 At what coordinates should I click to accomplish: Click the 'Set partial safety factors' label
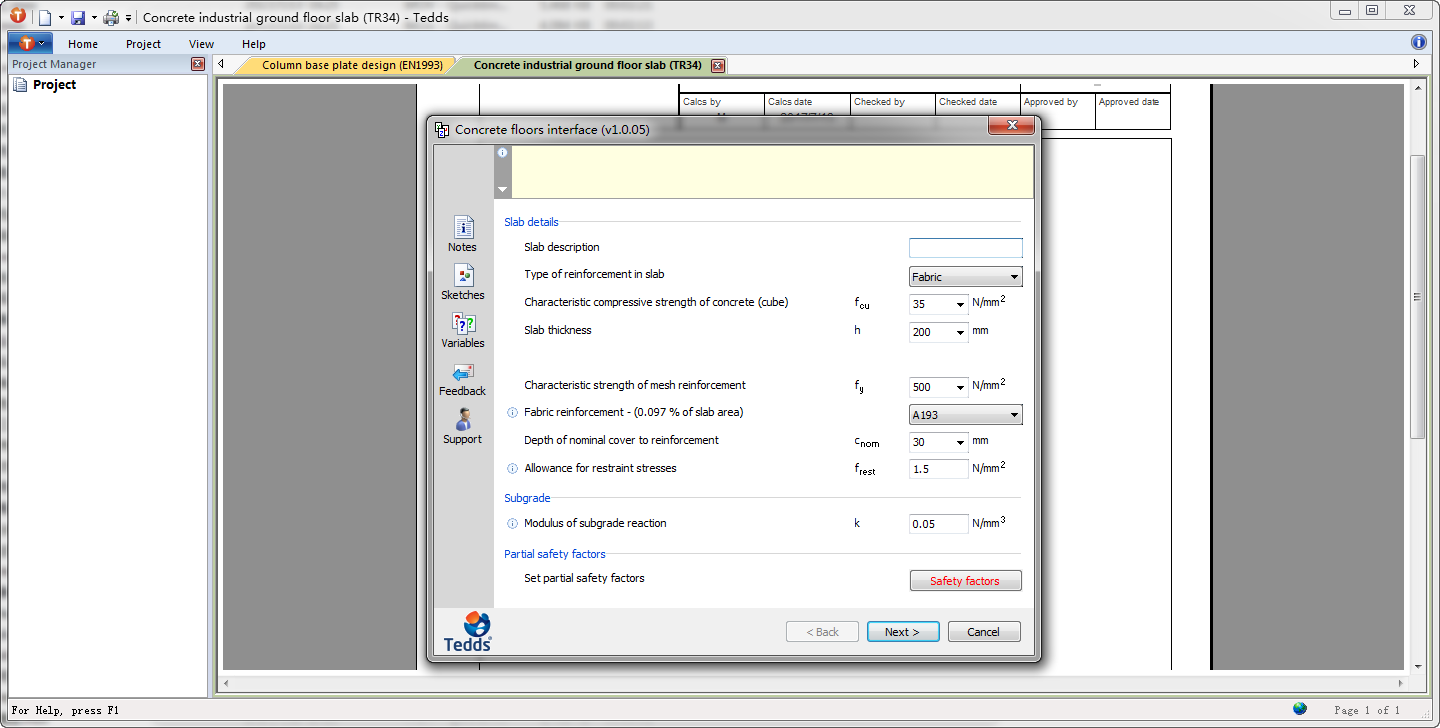pyautogui.click(x=585, y=578)
